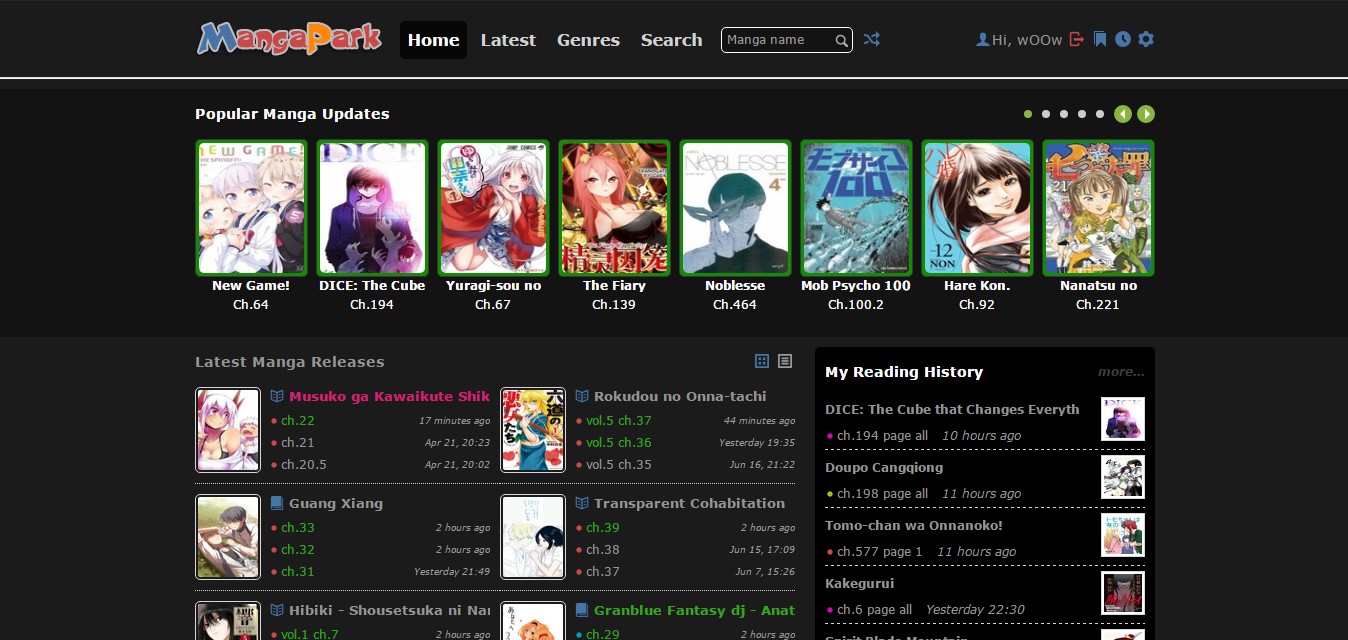
Task: Open the Transparent Cohabitation title link
Action: pos(689,504)
